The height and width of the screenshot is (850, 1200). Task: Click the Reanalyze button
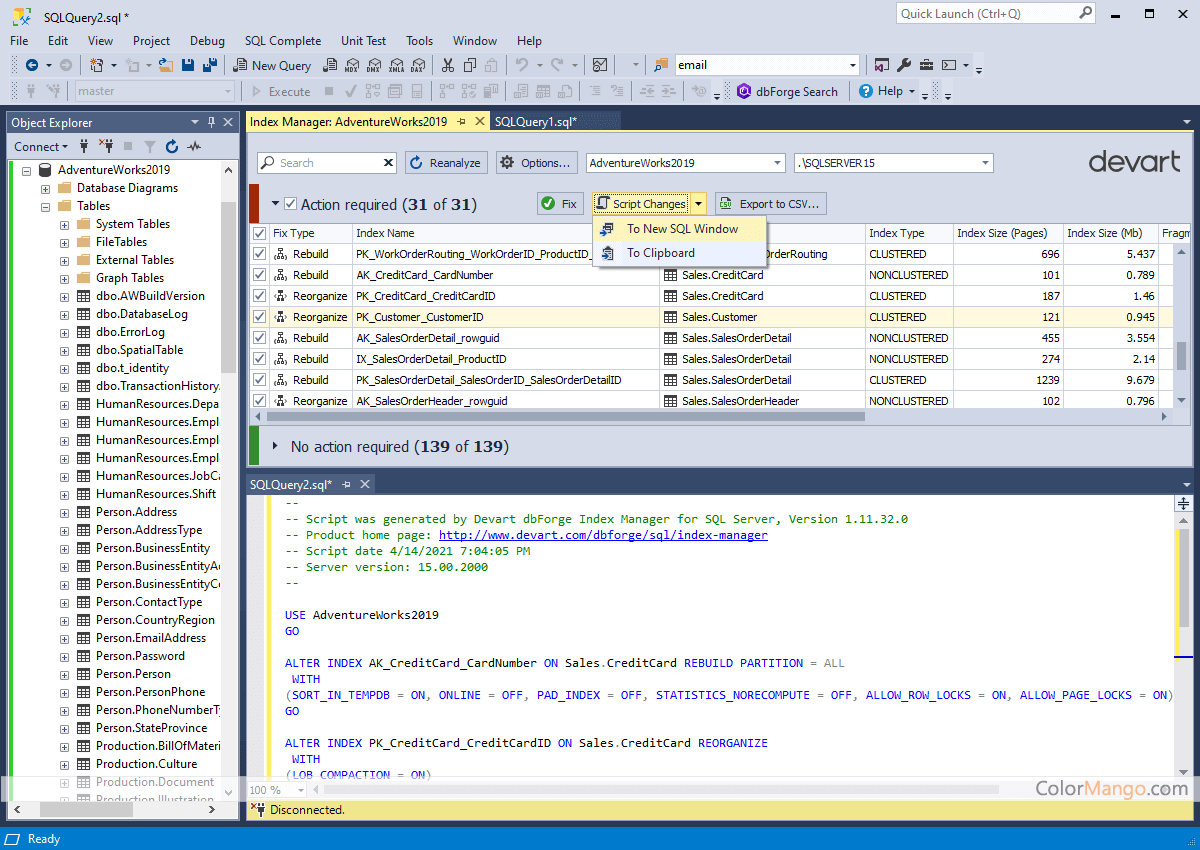(x=445, y=163)
